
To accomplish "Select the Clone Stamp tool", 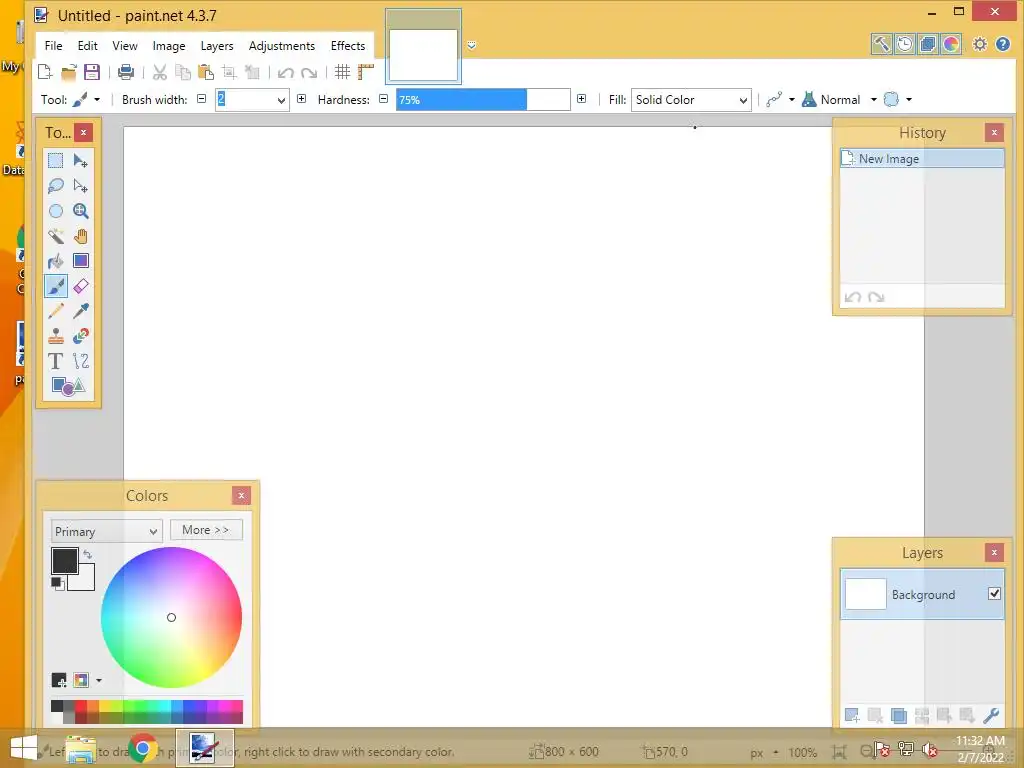I will 56,336.
